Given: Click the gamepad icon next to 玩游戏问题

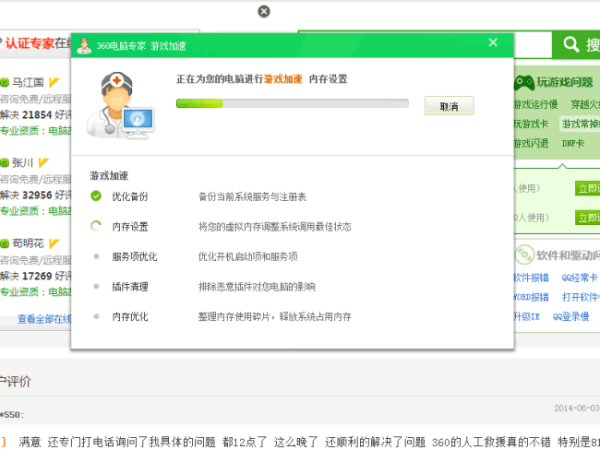Looking at the screenshot, I should (523, 82).
